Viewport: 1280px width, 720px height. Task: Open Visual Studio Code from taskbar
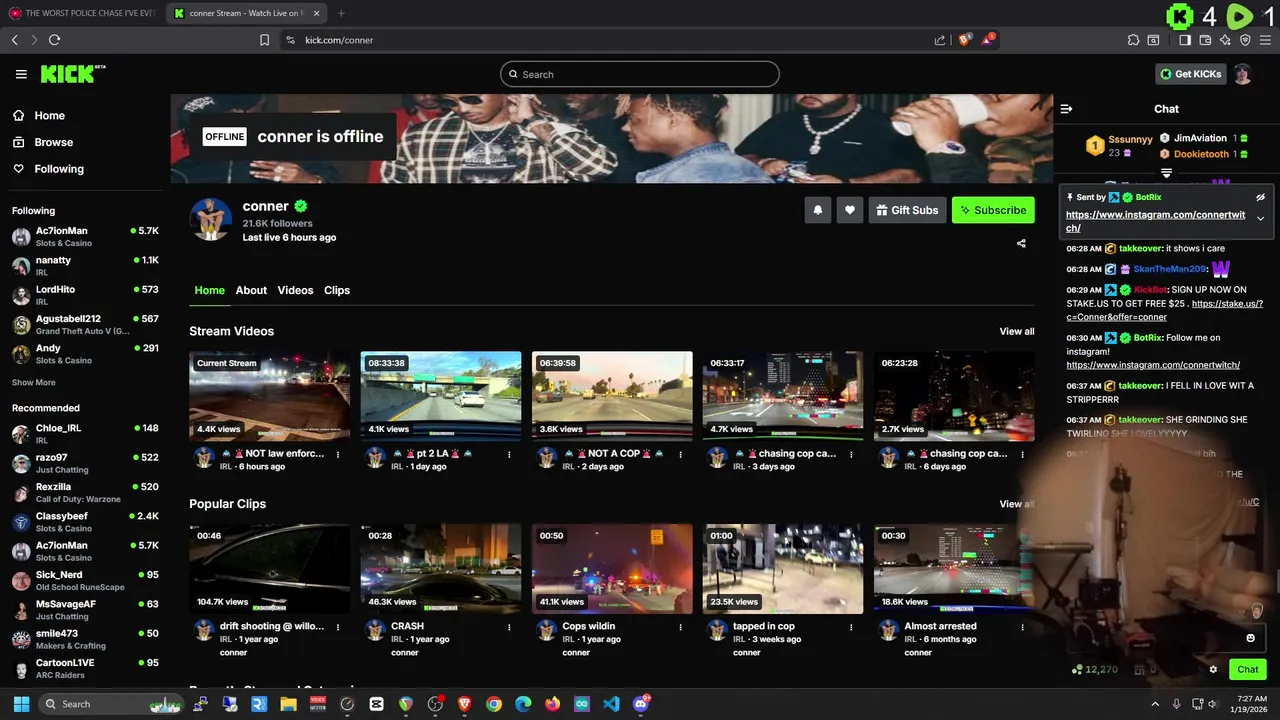611,704
